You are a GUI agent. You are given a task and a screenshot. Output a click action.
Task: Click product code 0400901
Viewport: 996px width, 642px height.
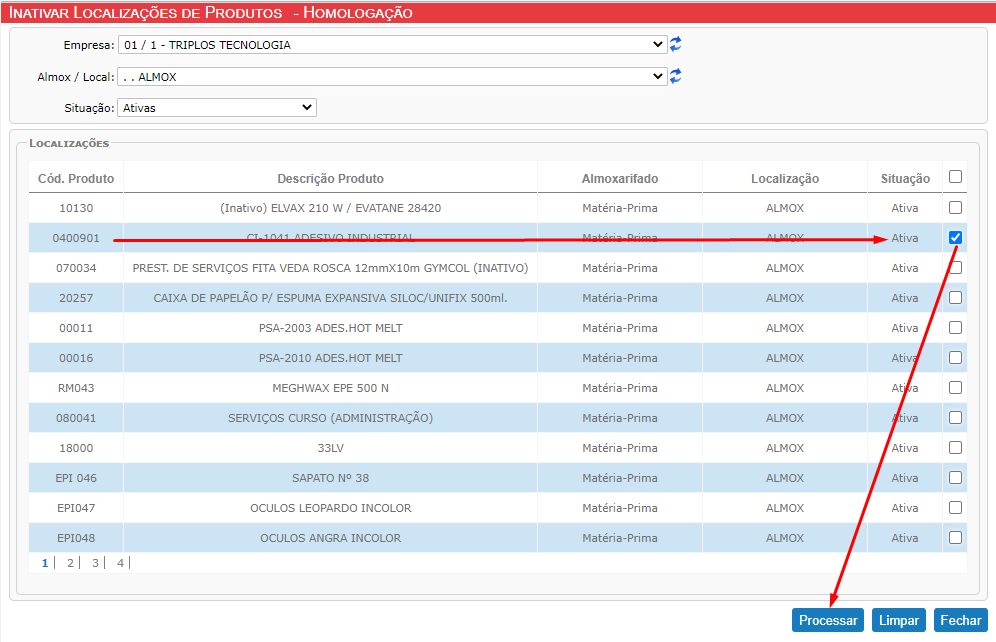click(76, 237)
